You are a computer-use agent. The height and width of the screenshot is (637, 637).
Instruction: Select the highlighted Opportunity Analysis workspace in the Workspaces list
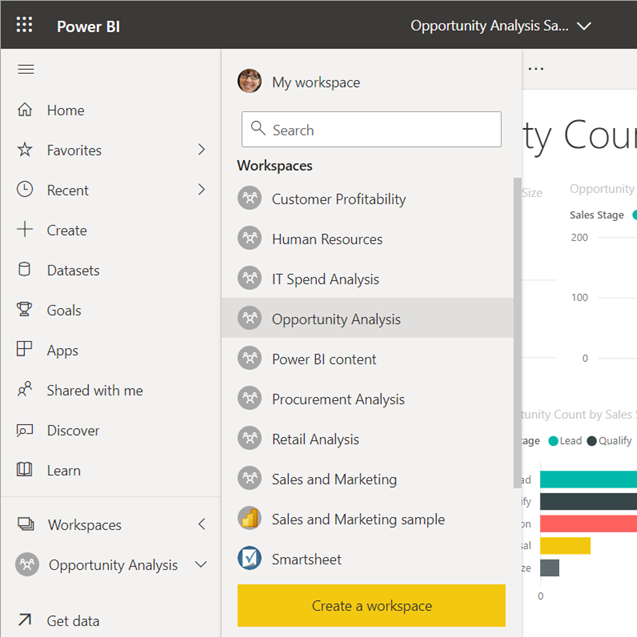click(368, 318)
